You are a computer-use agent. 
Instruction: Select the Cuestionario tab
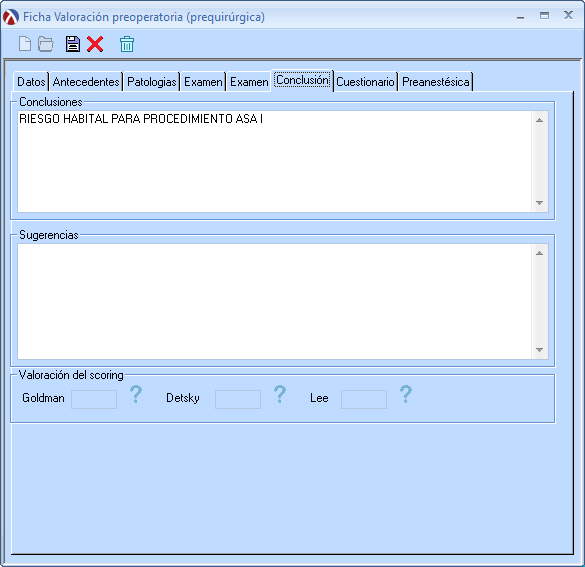[x=365, y=81]
